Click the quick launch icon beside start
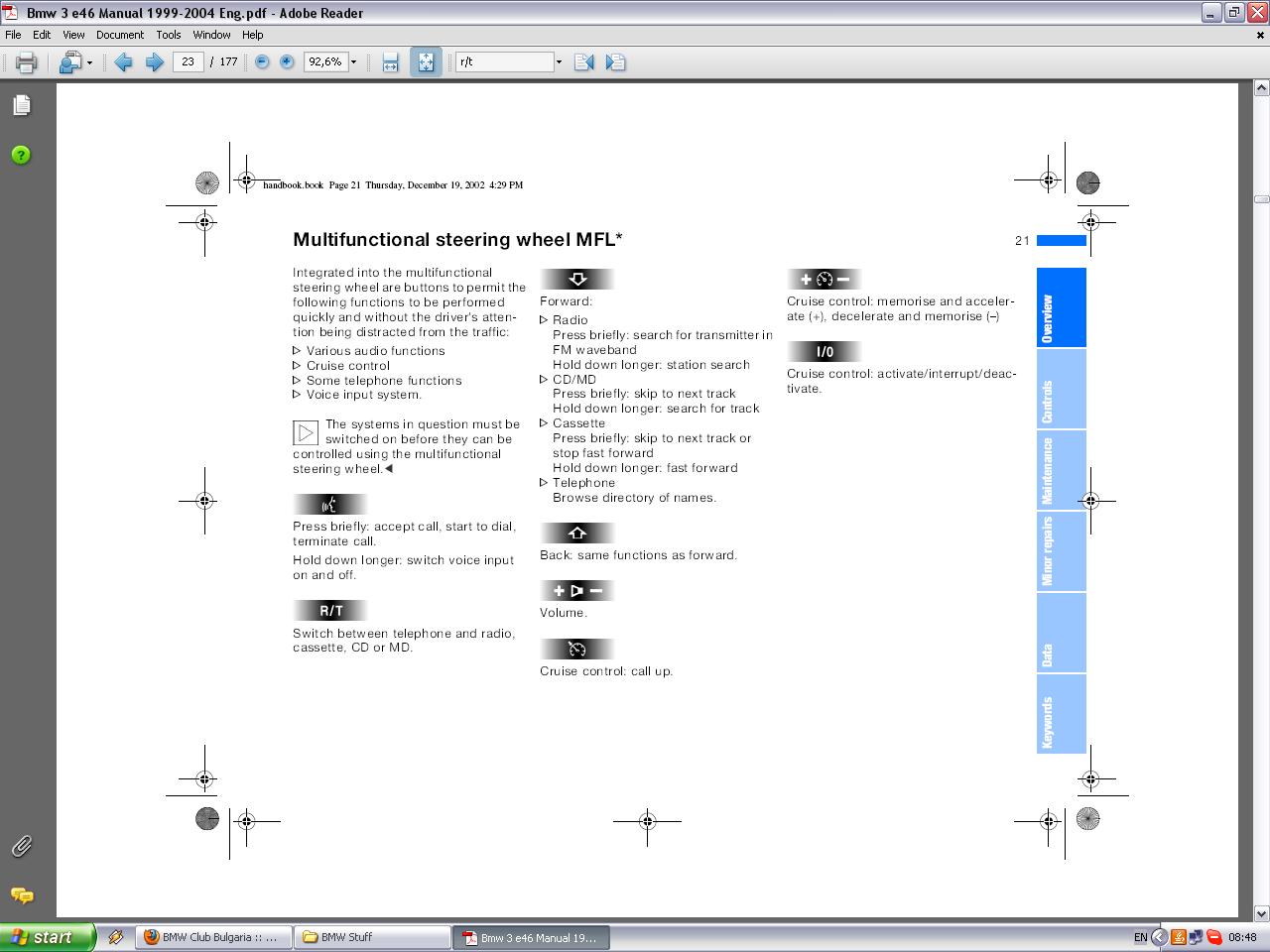The image size is (1270, 952). pos(115,937)
